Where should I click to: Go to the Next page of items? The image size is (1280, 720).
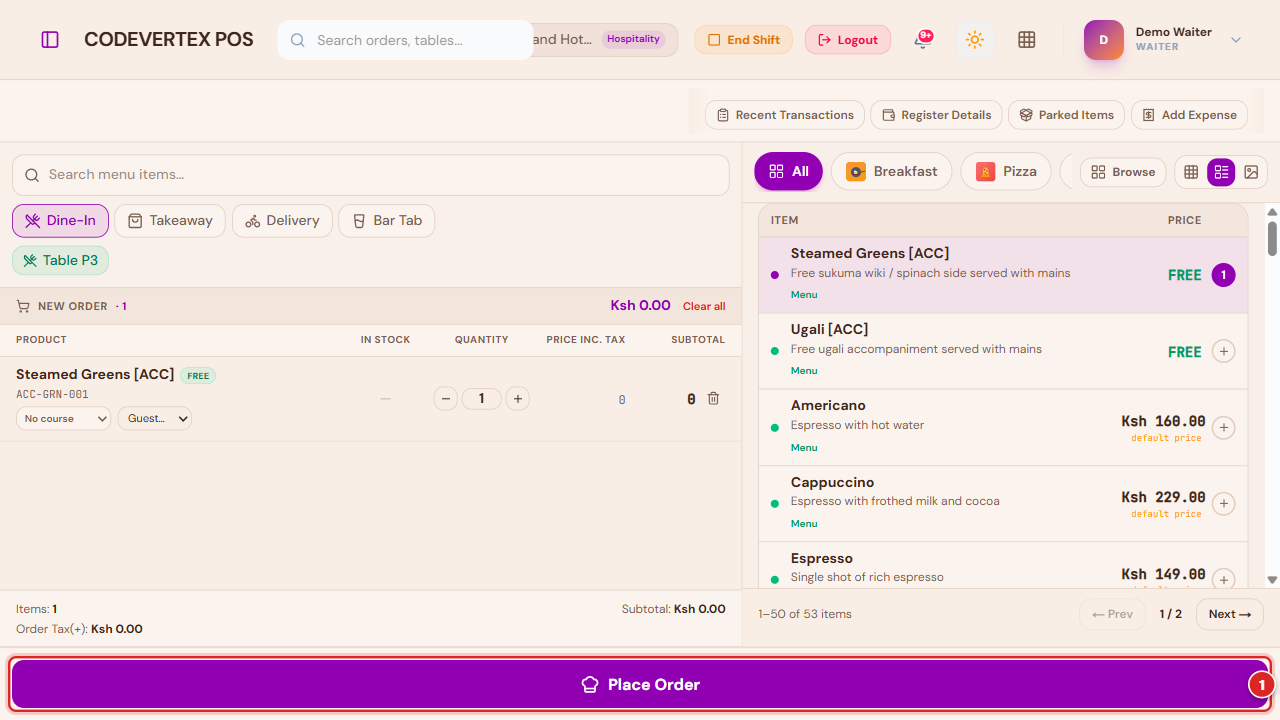tap(1230, 614)
